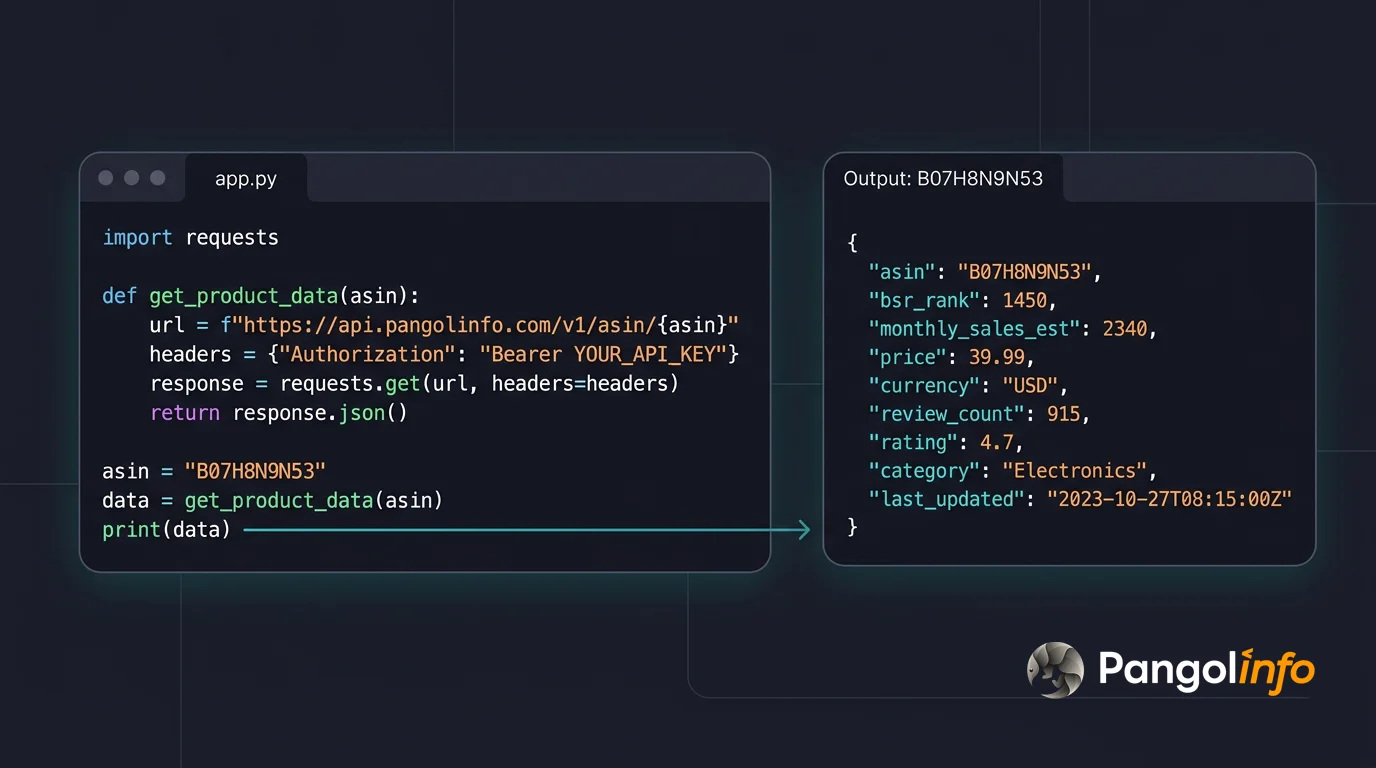The width and height of the screenshot is (1376, 768).
Task: Click the data = get_product_data(asin) line
Action: click(272, 500)
